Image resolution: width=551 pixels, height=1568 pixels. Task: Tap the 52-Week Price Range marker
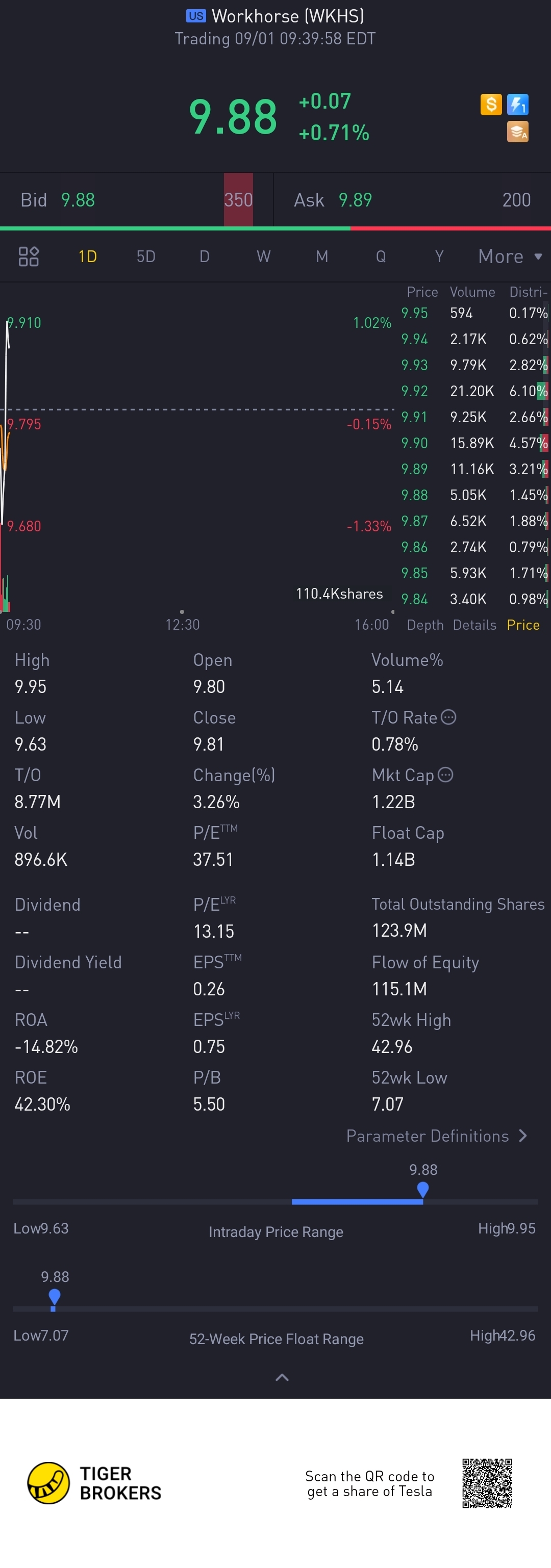pyautogui.click(x=54, y=1297)
